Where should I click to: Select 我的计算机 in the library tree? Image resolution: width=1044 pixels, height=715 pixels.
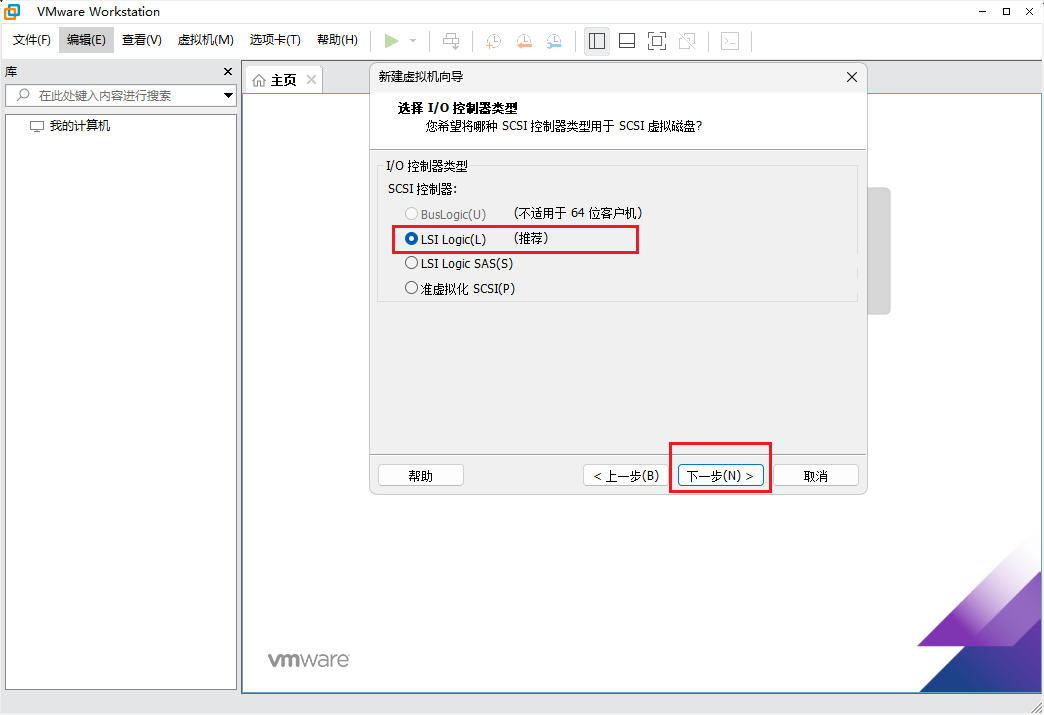(79, 126)
